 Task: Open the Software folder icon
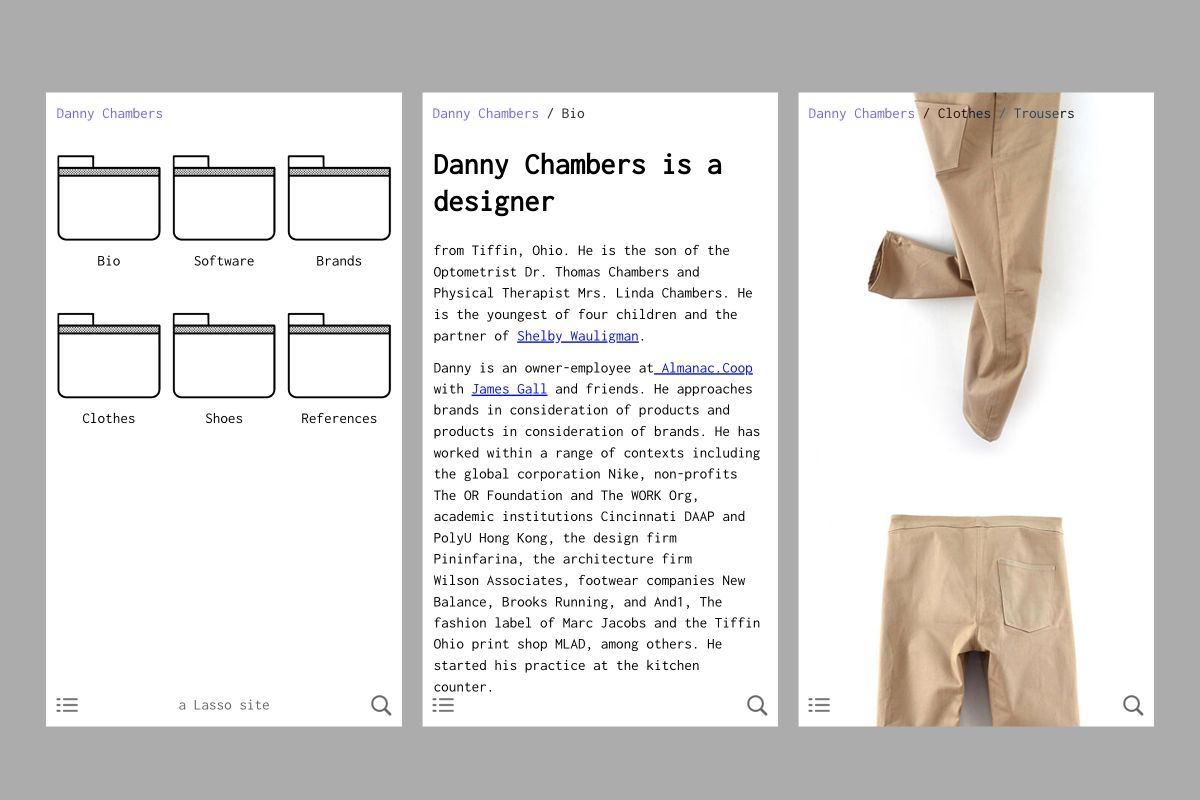click(224, 199)
